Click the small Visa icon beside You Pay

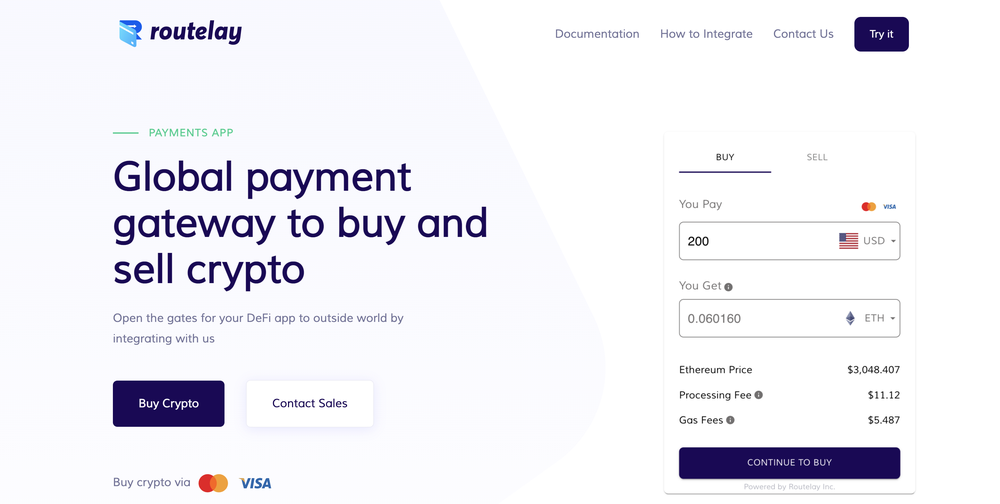point(889,207)
